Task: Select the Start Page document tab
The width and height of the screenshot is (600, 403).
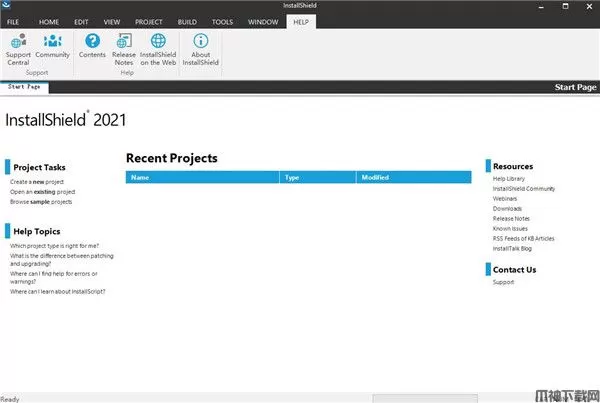Action: pyautogui.click(x=24, y=87)
